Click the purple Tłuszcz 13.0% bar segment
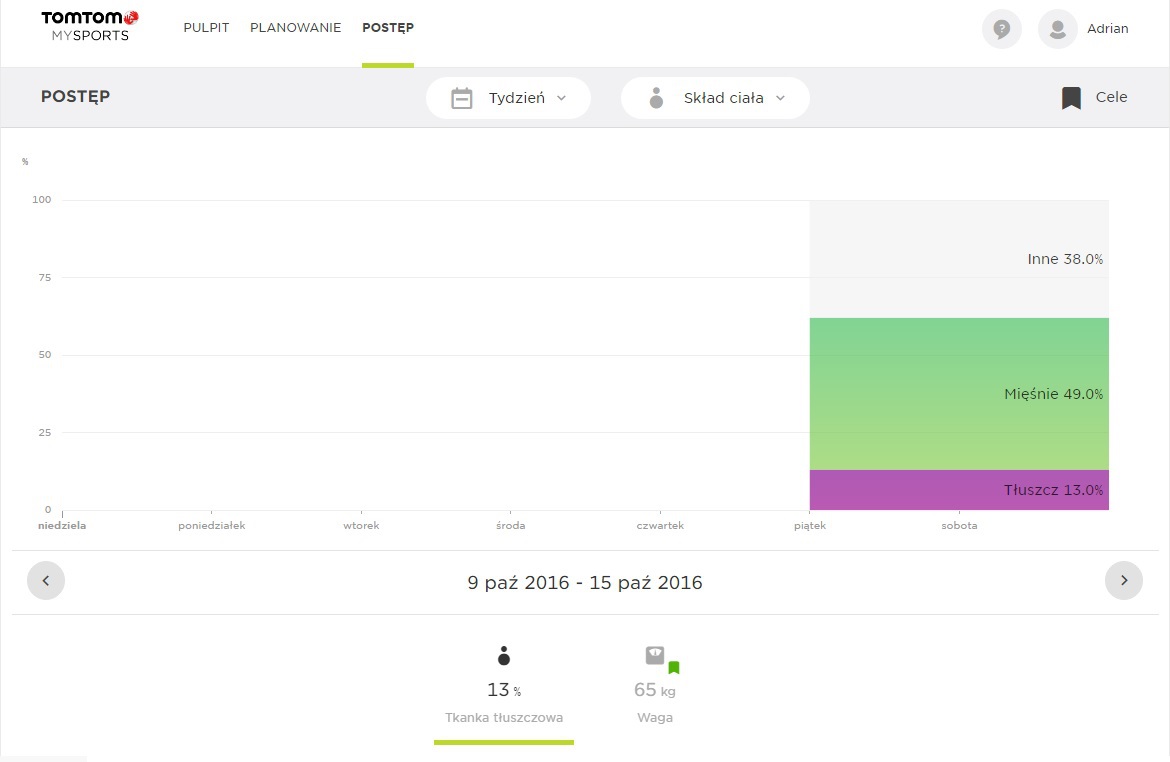1170x762 pixels. click(x=959, y=490)
